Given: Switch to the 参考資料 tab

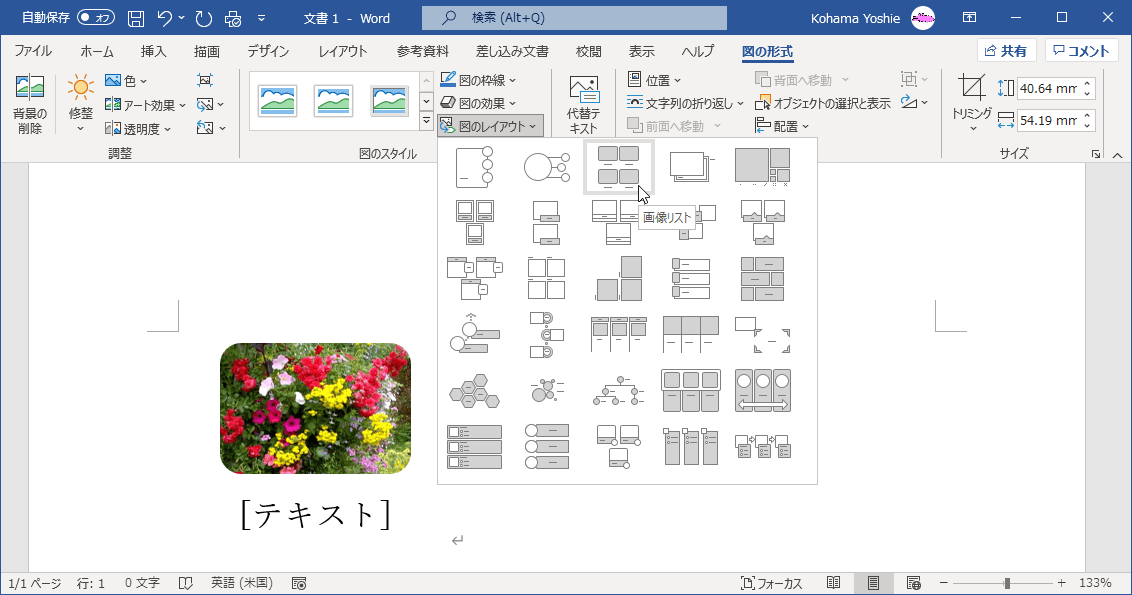Looking at the screenshot, I should (x=422, y=51).
